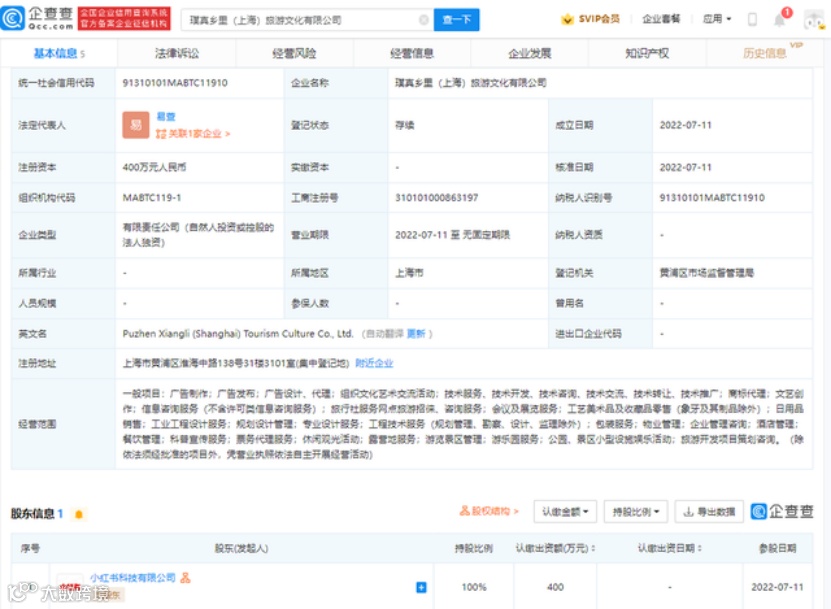Image resolution: width=831 pixels, height=609 pixels.
Task: Sort by the 认缴出资额(万元) column header
Action: [555, 548]
